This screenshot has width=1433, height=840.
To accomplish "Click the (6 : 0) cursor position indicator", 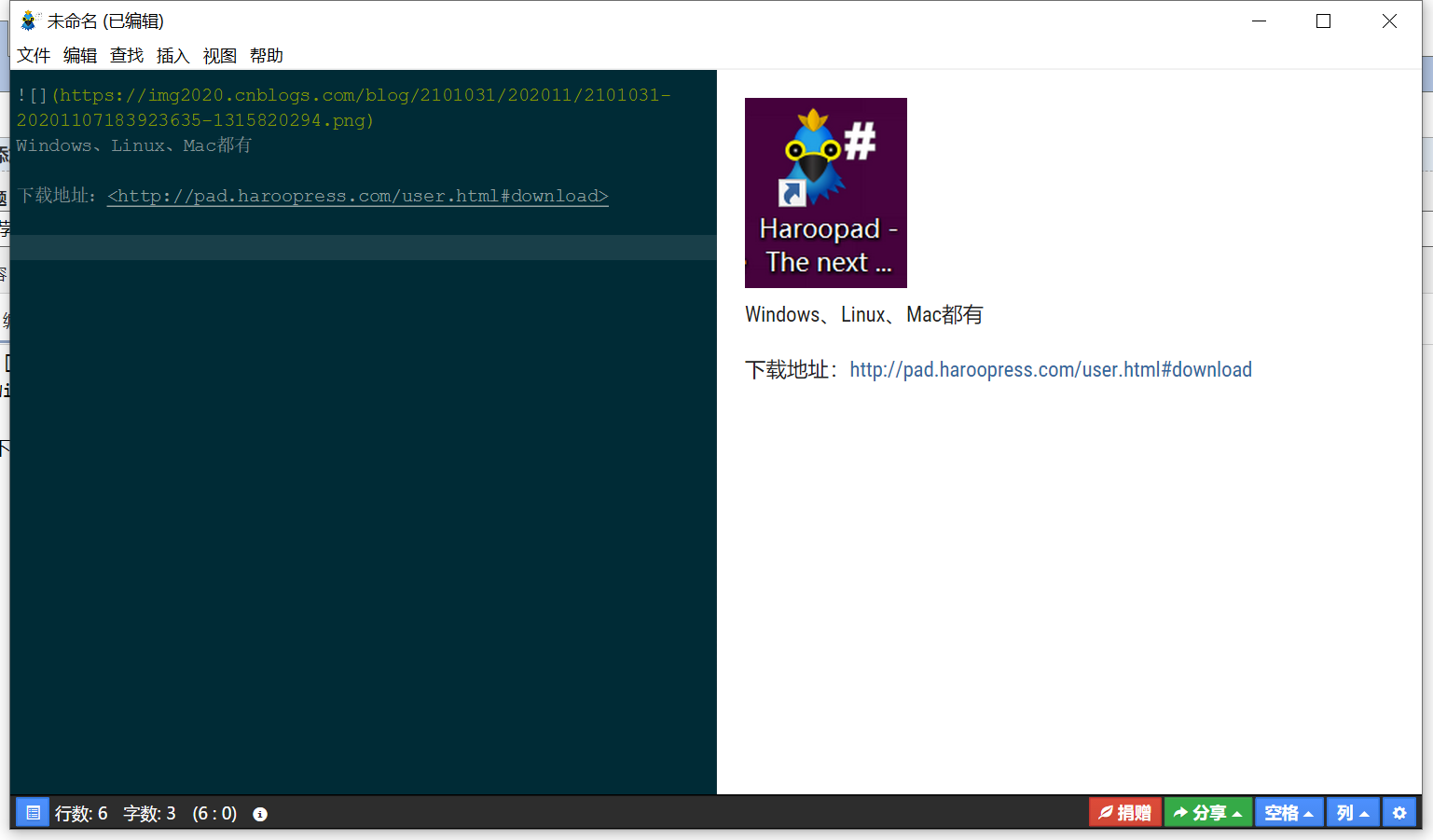I will 214,814.
